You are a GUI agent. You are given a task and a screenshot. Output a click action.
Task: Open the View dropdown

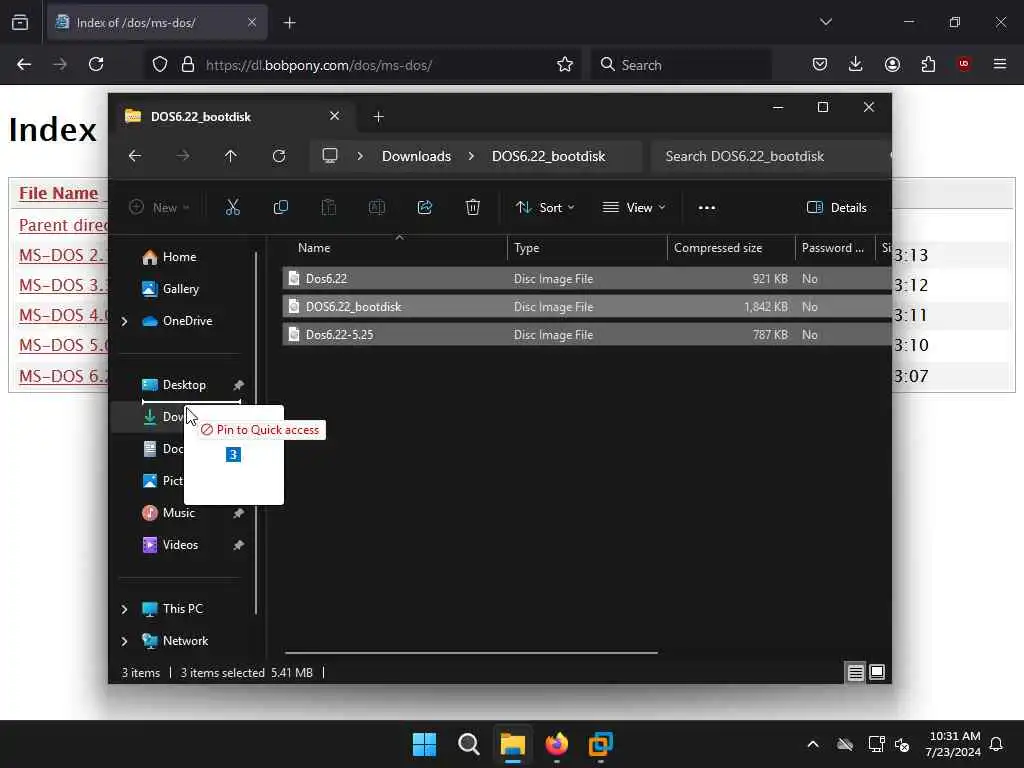pyautogui.click(x=633, y=208)
